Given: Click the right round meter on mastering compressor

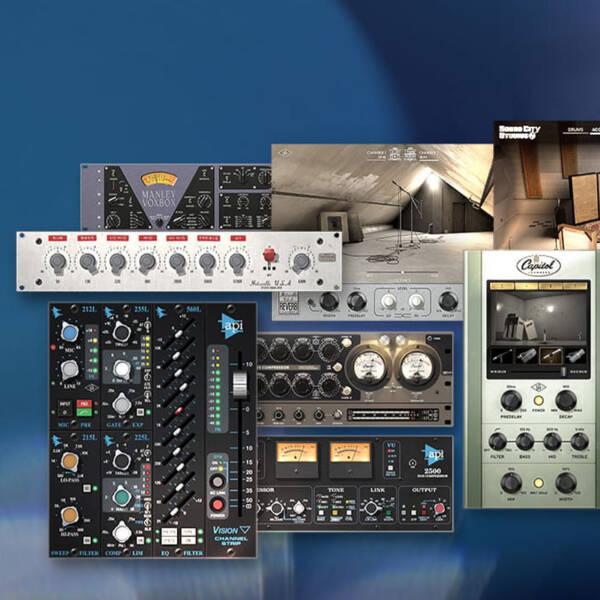Looking at the screenshot, I should point(417,368).
